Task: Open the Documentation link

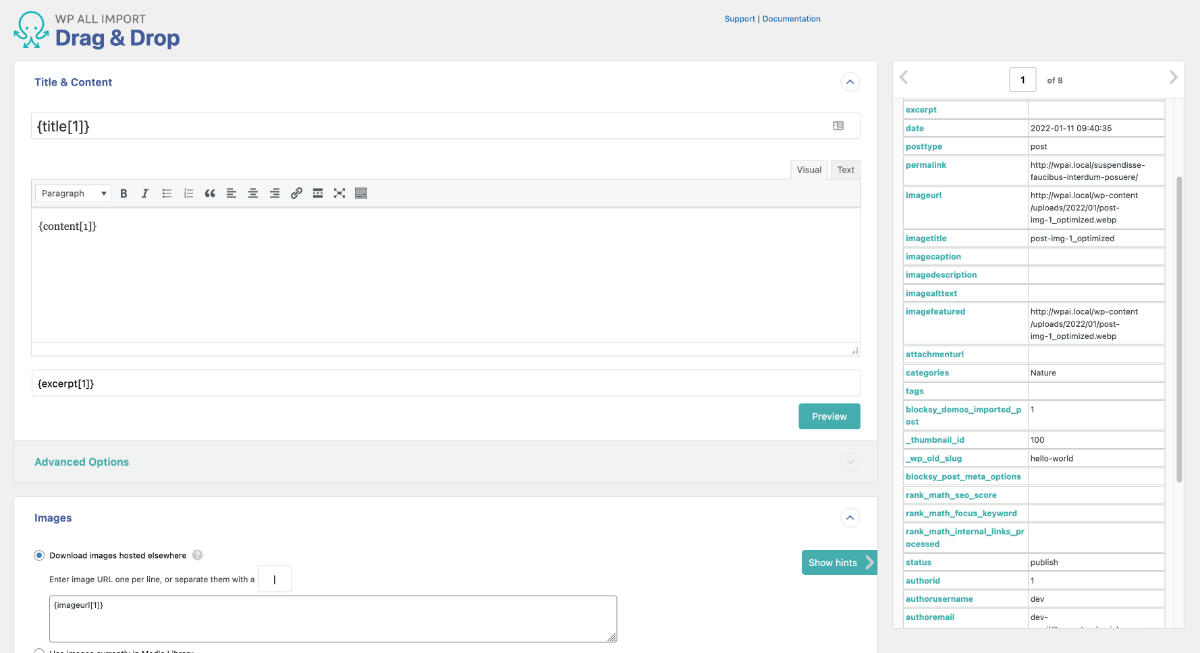Action: pyautogui.click(x=791, y=19)
